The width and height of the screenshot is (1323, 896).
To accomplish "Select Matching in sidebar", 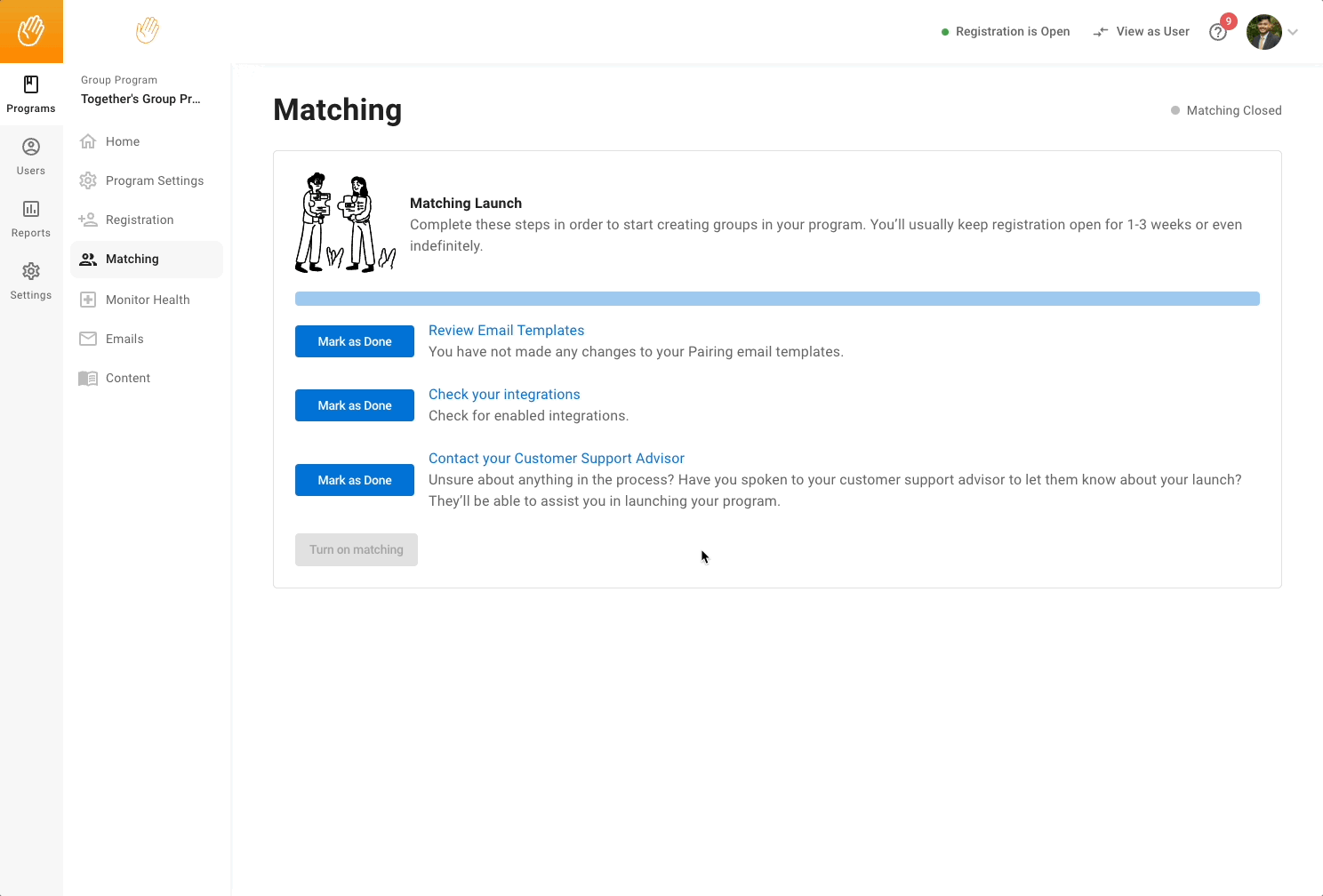I will [x=147, y=259].
